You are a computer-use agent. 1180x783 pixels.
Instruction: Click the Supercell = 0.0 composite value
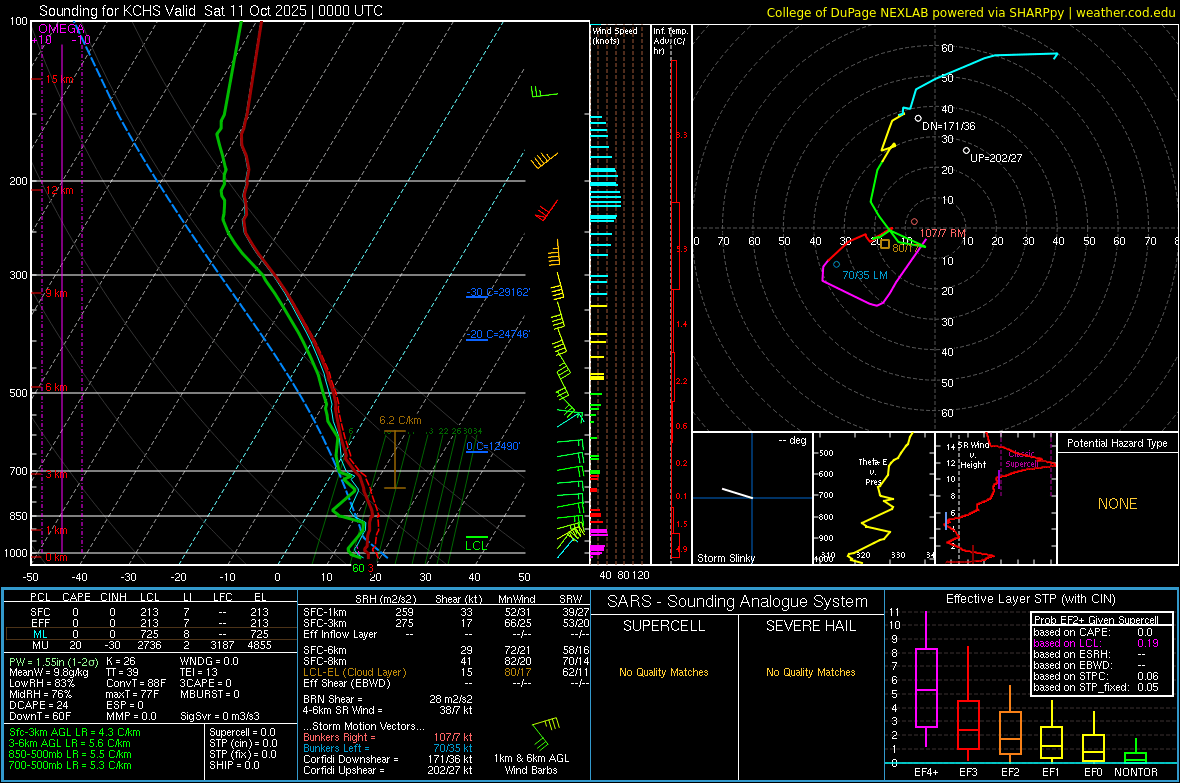242,732
